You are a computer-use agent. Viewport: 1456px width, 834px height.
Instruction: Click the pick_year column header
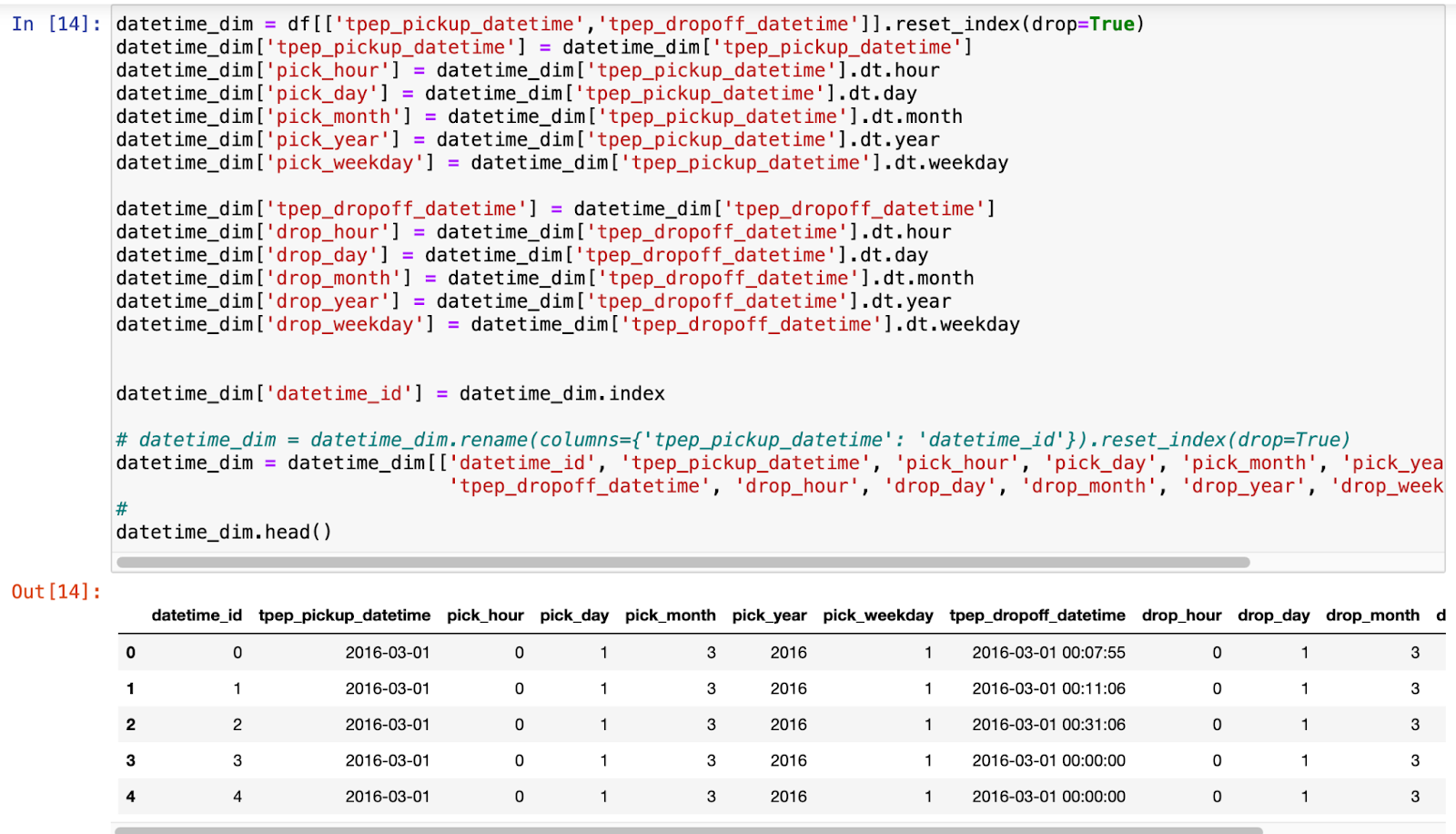click(769, 615)
